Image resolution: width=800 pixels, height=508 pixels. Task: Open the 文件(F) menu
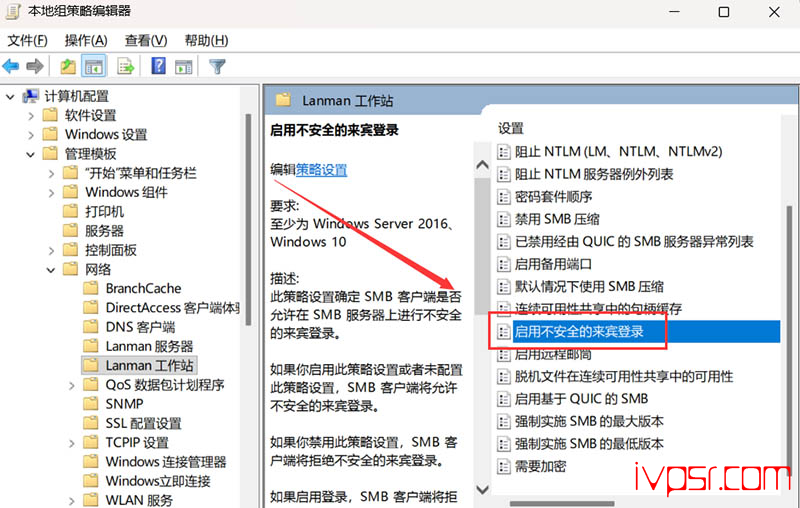coord(27,40)
